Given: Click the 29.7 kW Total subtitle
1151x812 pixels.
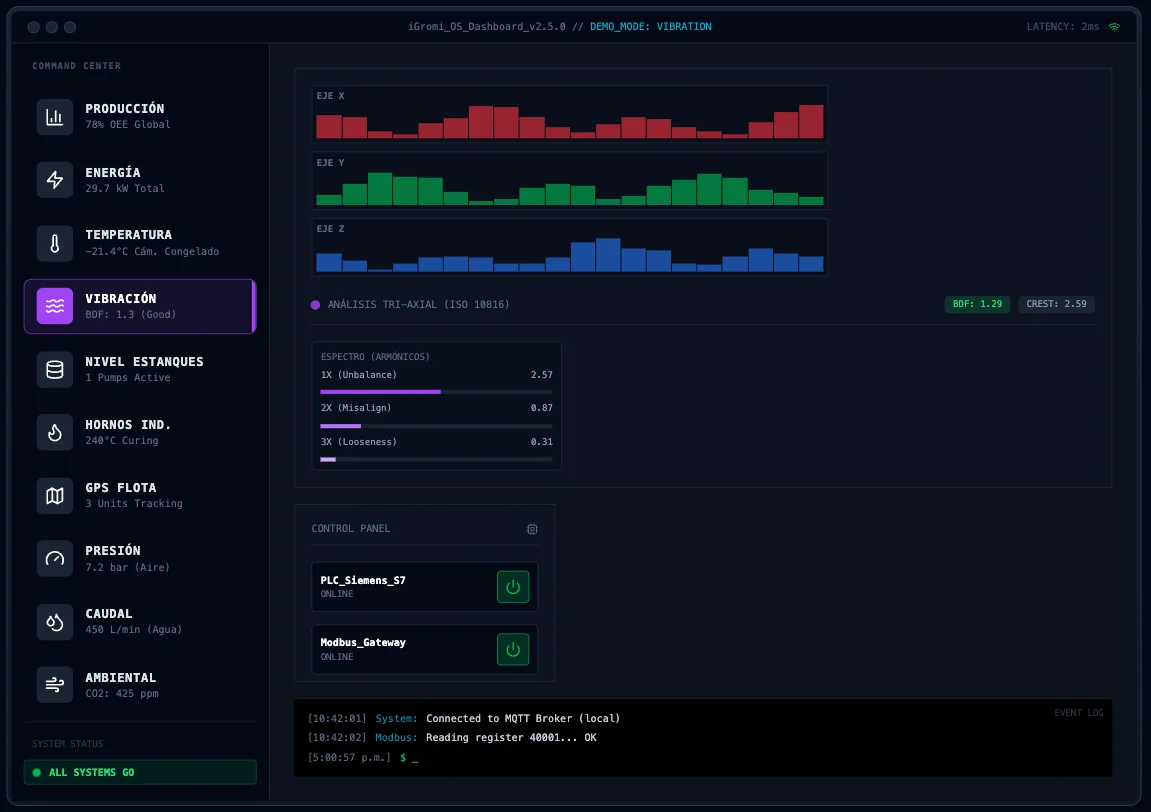Looking at the screenshot, I should (x=125, y=189).
